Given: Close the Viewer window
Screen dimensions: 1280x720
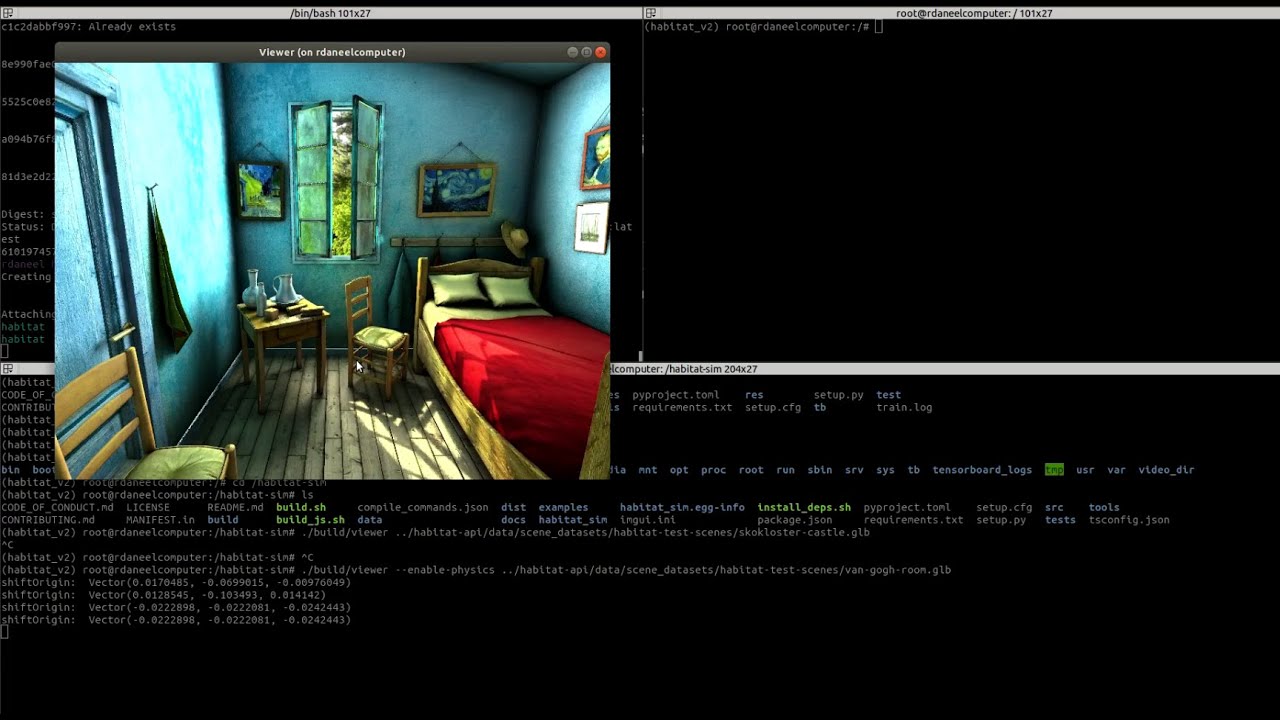Looking at the screenshot, I should point(601,52).
